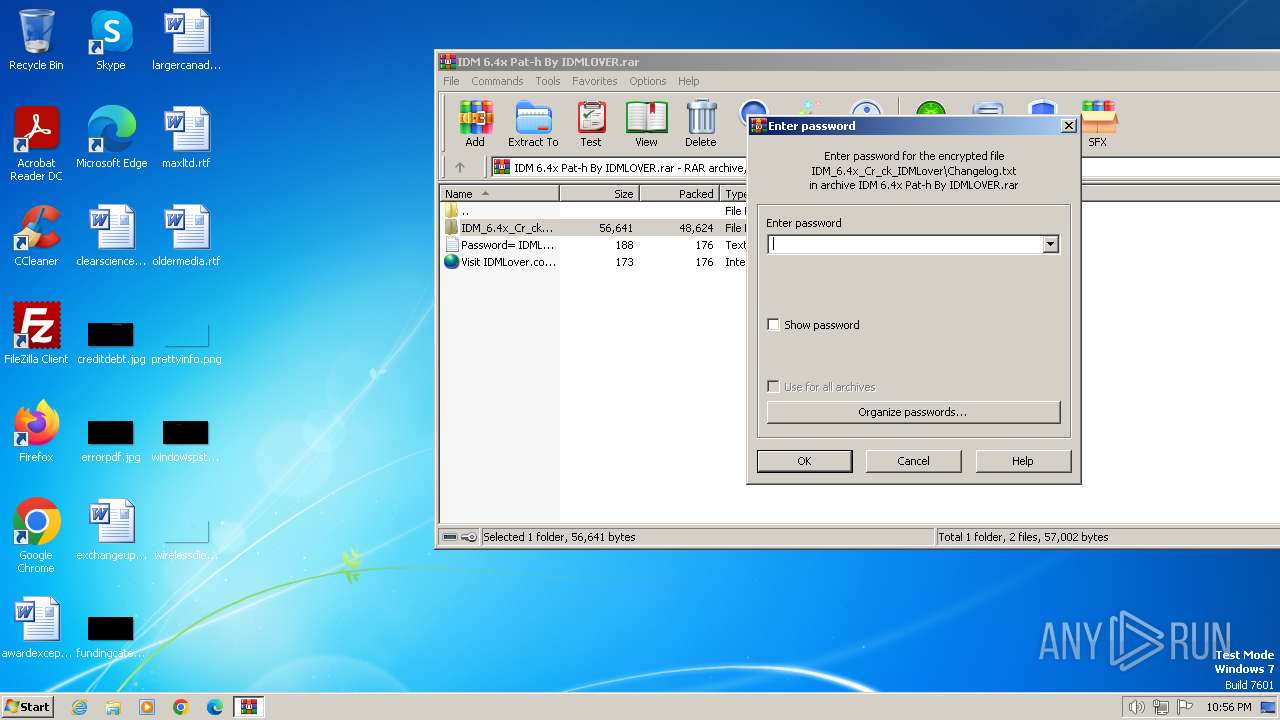
Task: Click Internet Explorer taskbar icon
Action: click(x=79, y=707)
